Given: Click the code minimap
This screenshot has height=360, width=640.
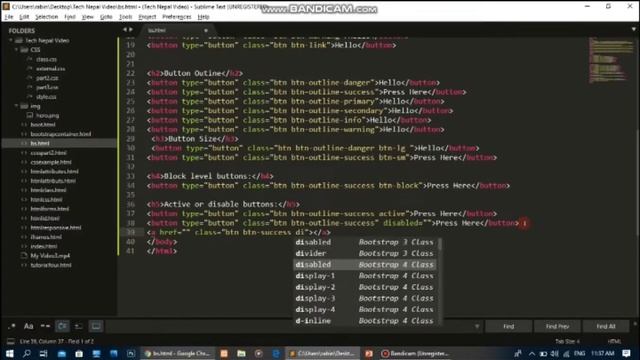Looking at the screenshot, I should (610, 60).
